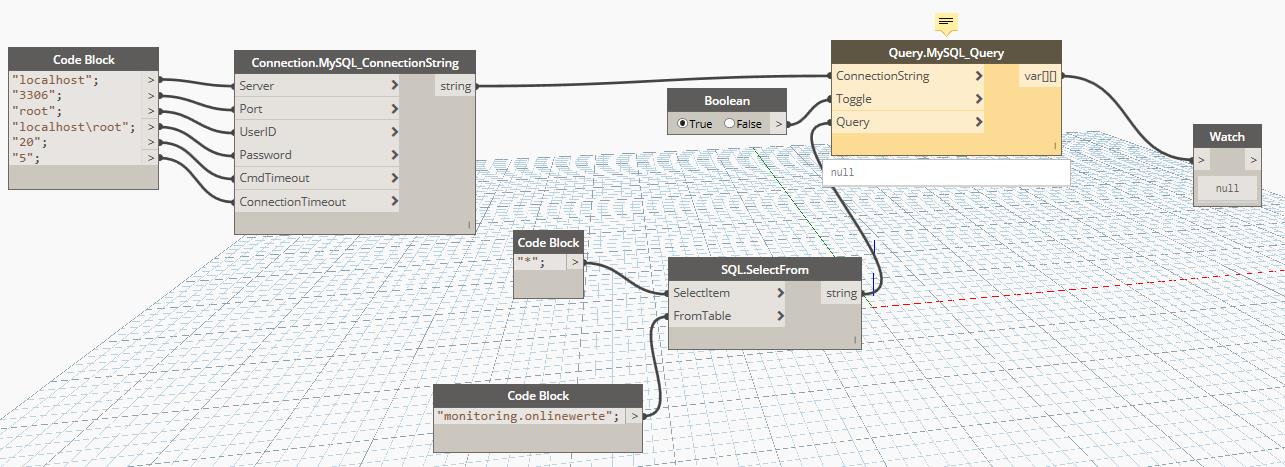Click output port of "*" Code Block
This screenshot has width=1285, height=467.
(x=575, y=262)
